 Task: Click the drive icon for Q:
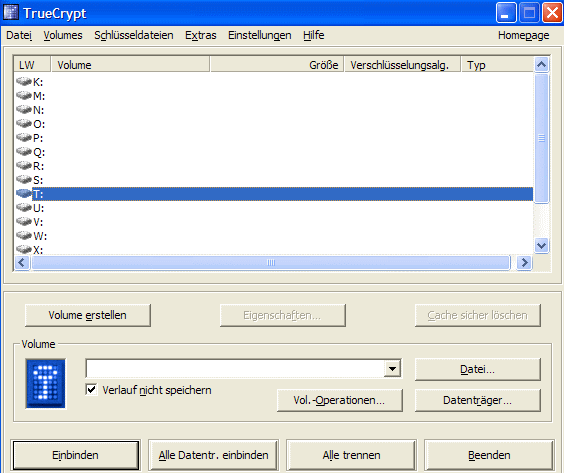point(24,152)
